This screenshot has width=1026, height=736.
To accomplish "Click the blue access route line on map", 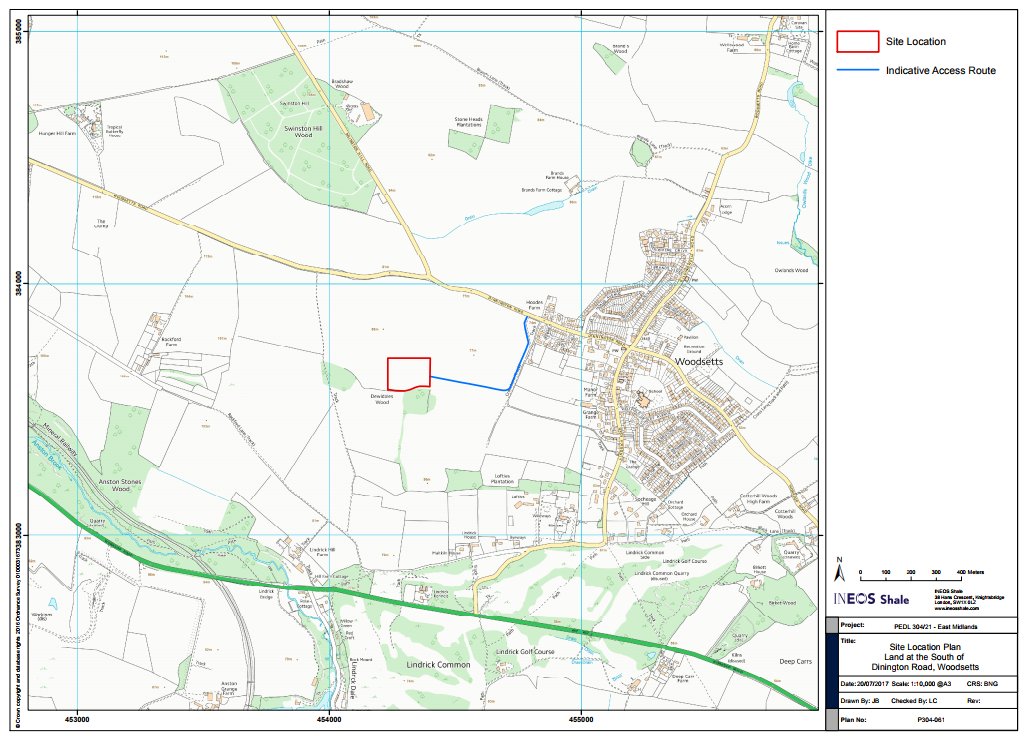I will click(470, 383).
